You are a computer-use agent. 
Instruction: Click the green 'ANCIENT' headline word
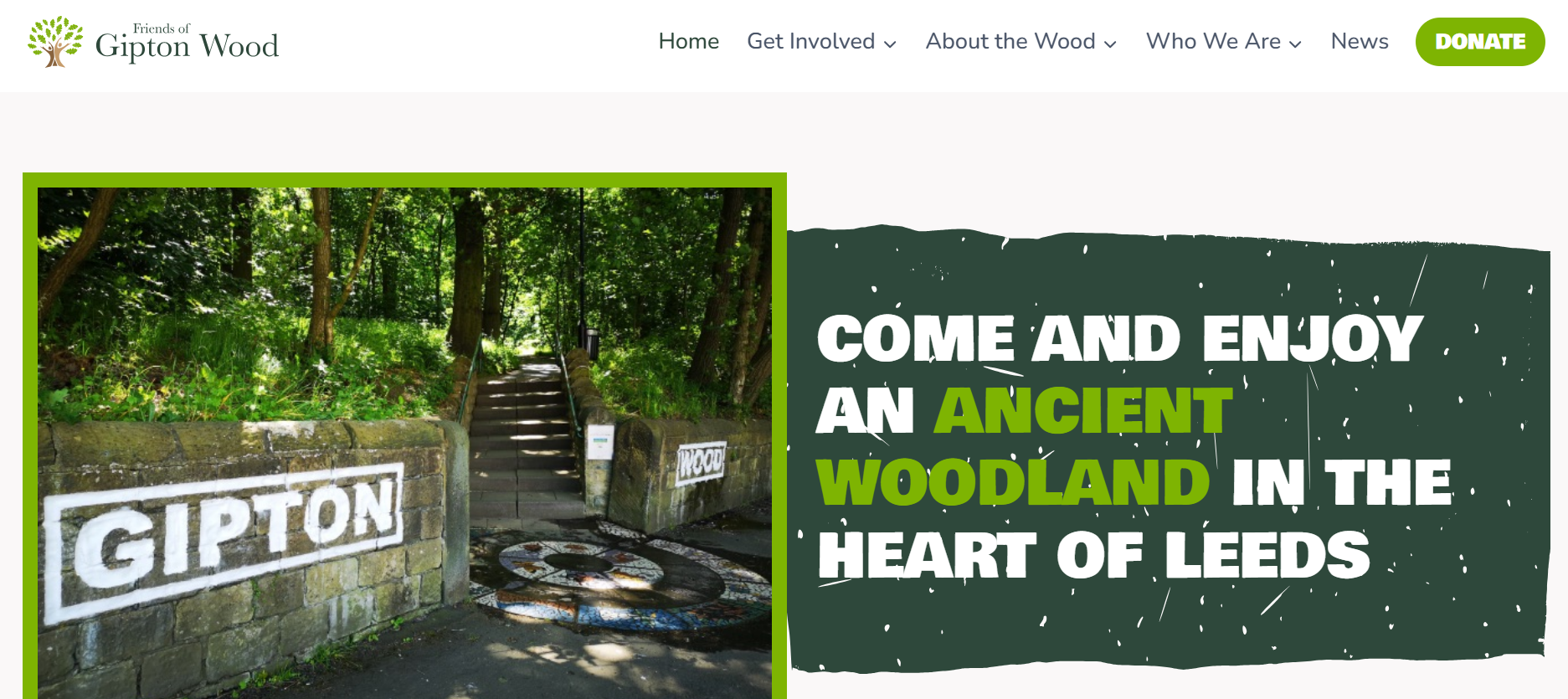[x=1084, y=410]
